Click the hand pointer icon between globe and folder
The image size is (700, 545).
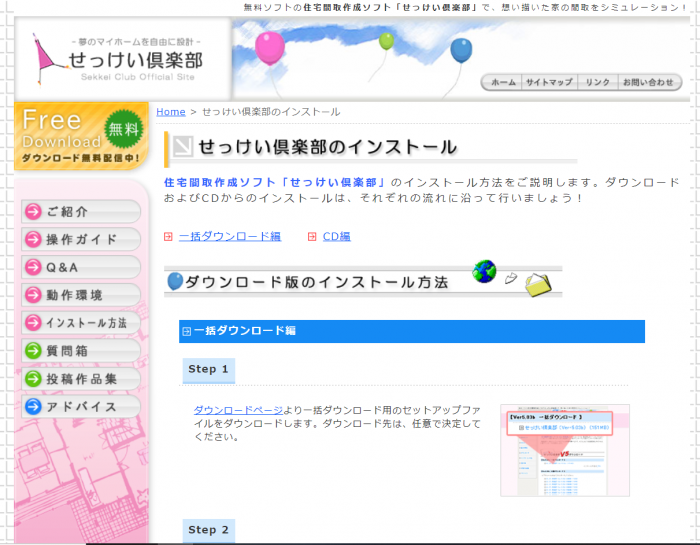[511, 279]
